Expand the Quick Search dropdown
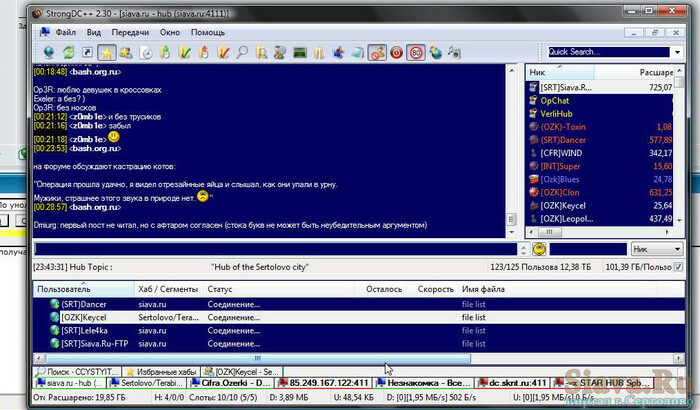Viewport: 700px width, 410px height. pyautogui.click(x=677, y=52)
